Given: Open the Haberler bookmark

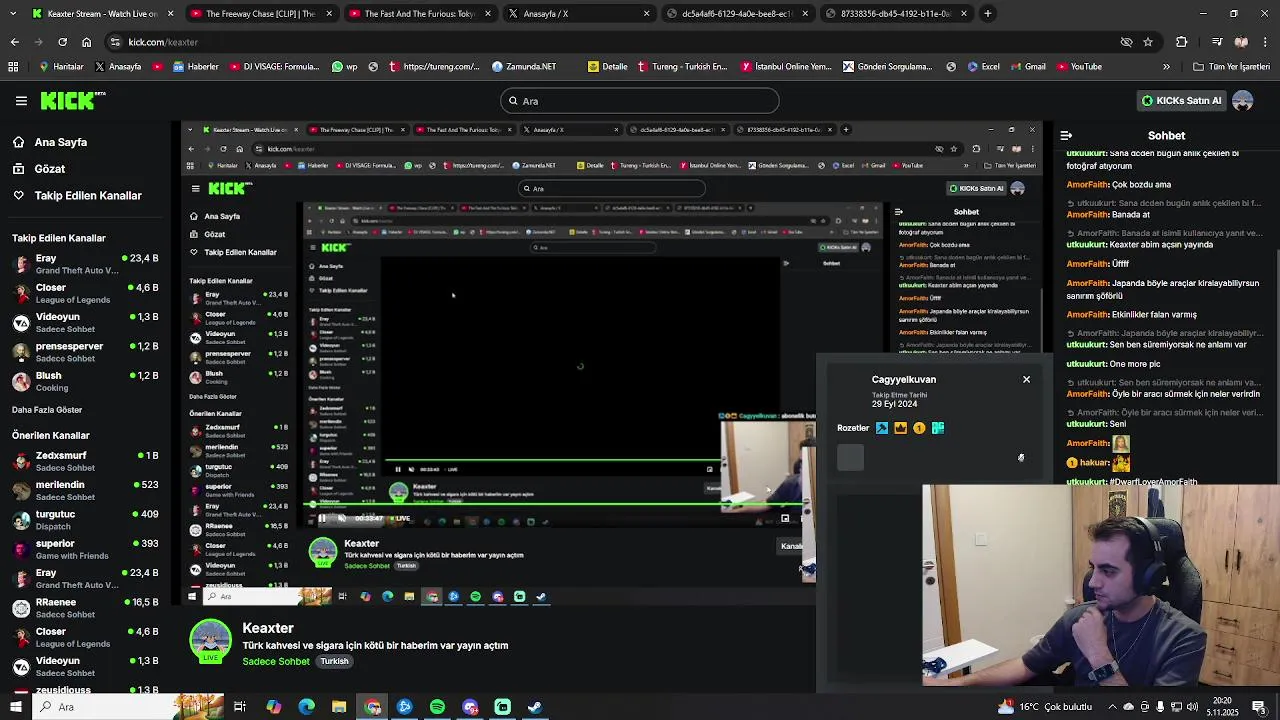Looking at the screenshot, I should point(196,67).
